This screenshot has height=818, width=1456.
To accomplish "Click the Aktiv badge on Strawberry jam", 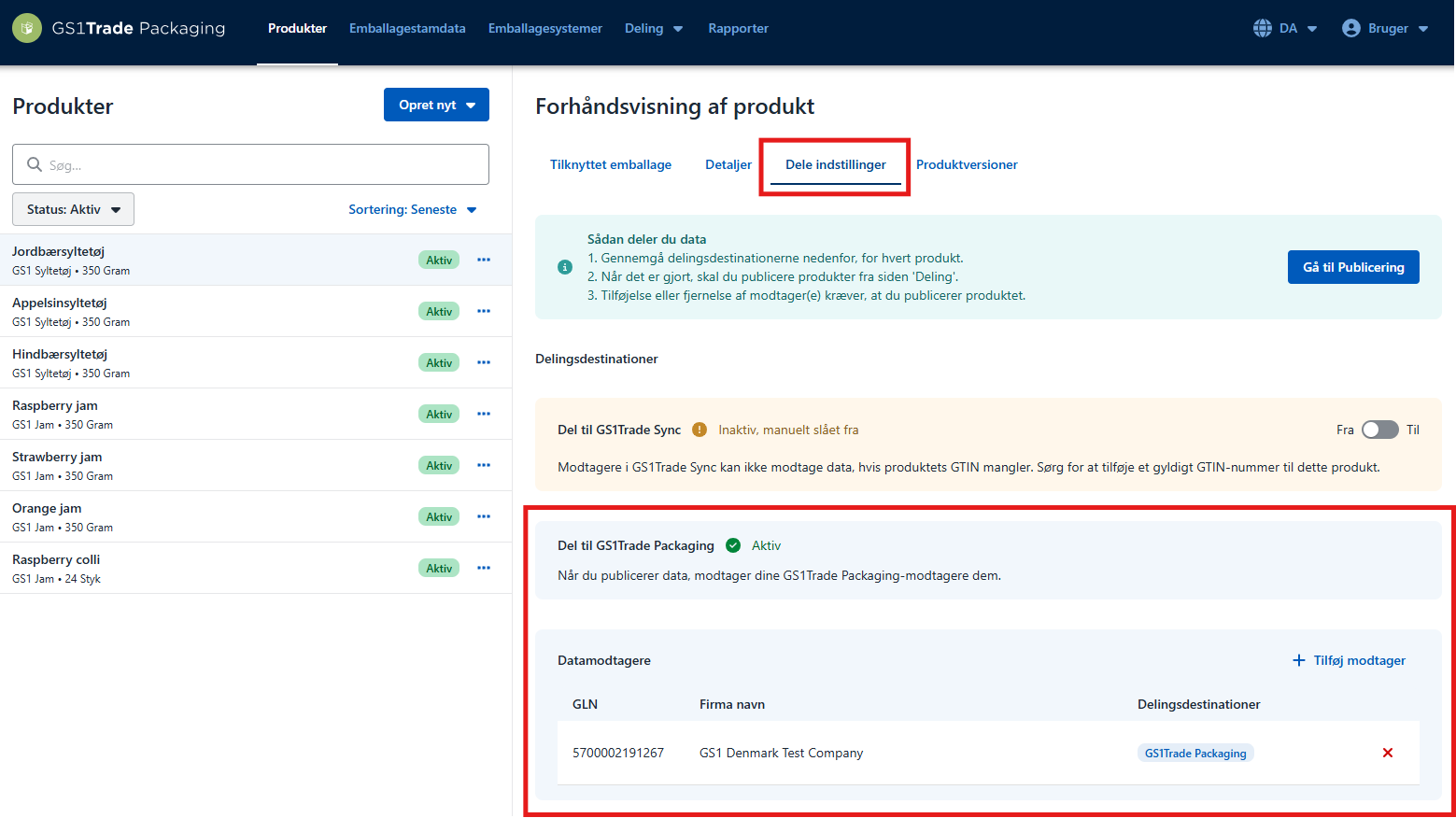I will tap(439, 465).
